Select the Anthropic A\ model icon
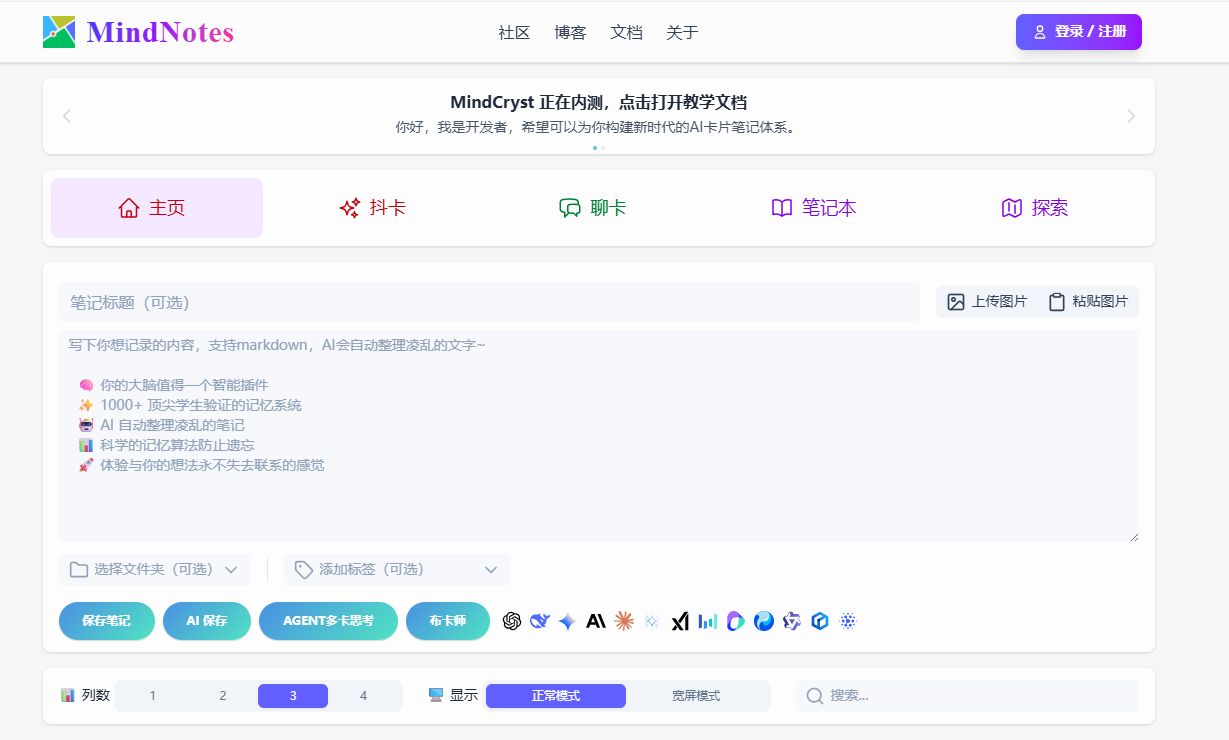The height and width of the screenshot is (740, 1229). tap(596, 621)
